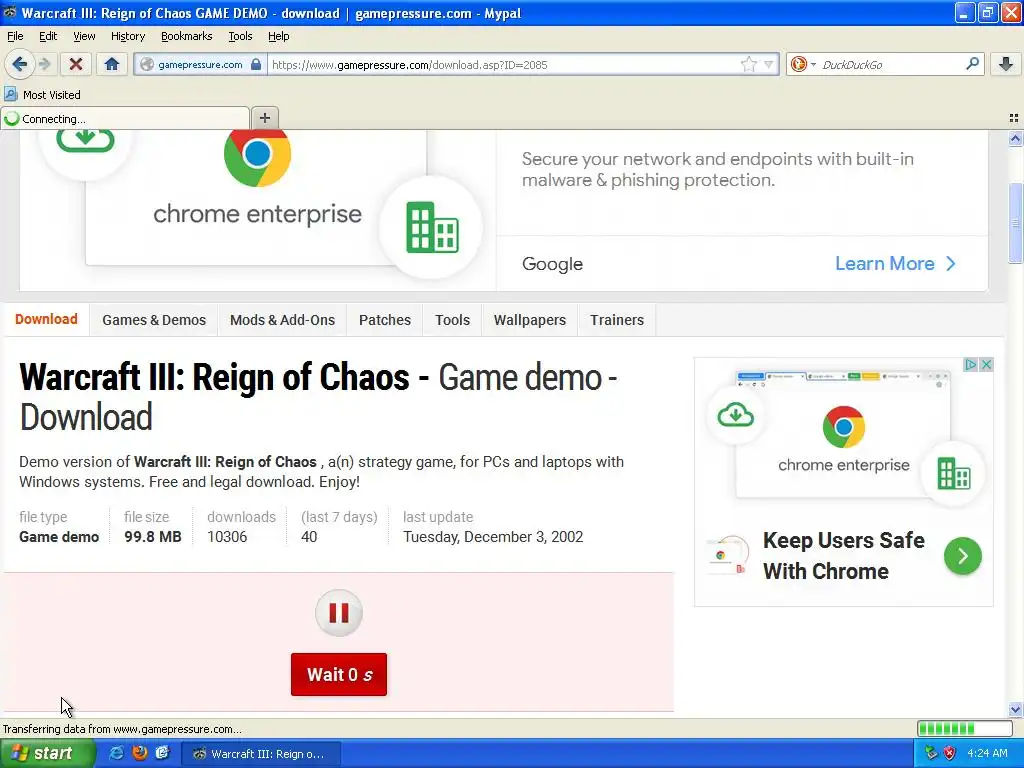
Task: Click the 4:24 AM system clock
Action: [987, 753]
